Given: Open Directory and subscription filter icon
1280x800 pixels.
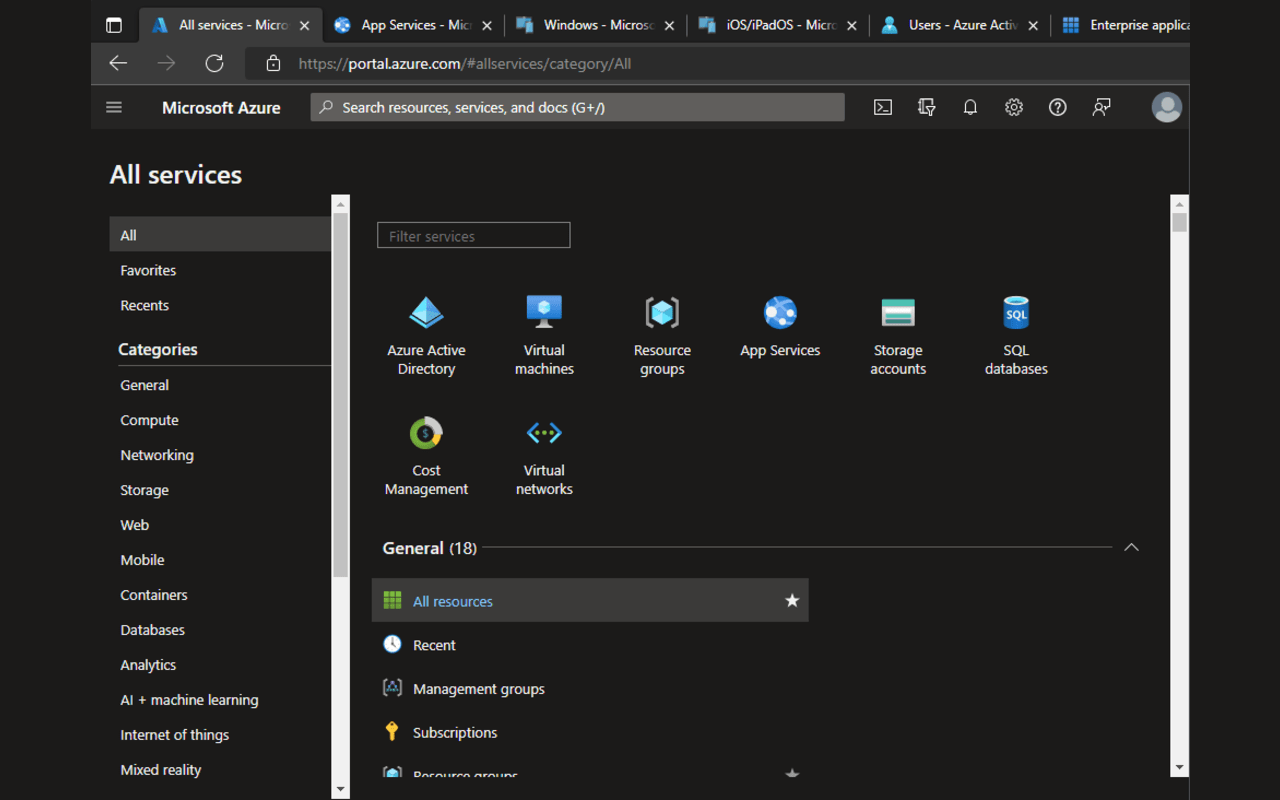Looking at the screenshot, I should pyautogui.click(x=926, y=107).
